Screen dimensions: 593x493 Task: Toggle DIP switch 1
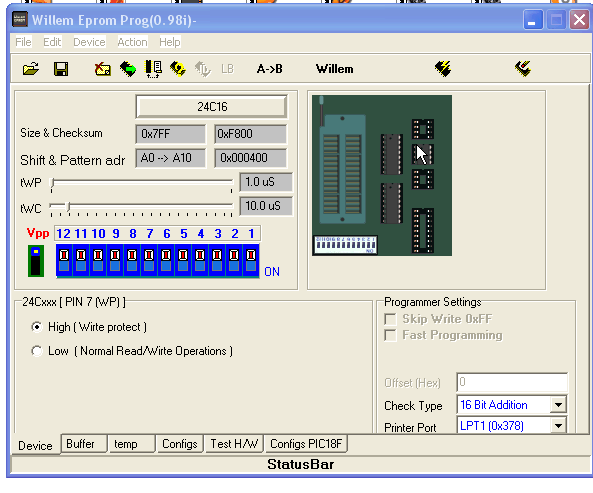pyautogui.click(x=251, y=261)
